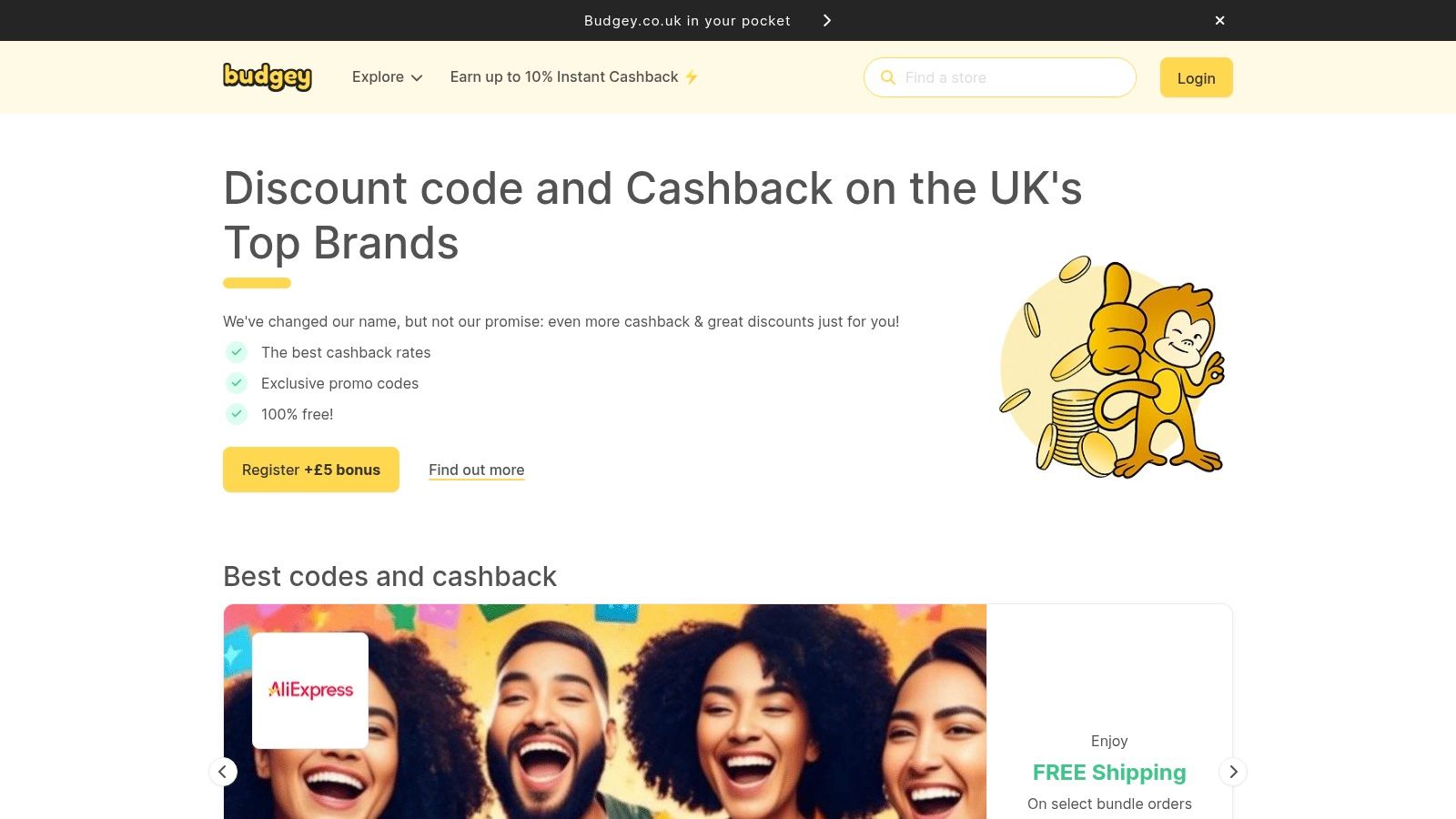Open Budgey.co.uk in your pocket banner

(x=687, y=20)
